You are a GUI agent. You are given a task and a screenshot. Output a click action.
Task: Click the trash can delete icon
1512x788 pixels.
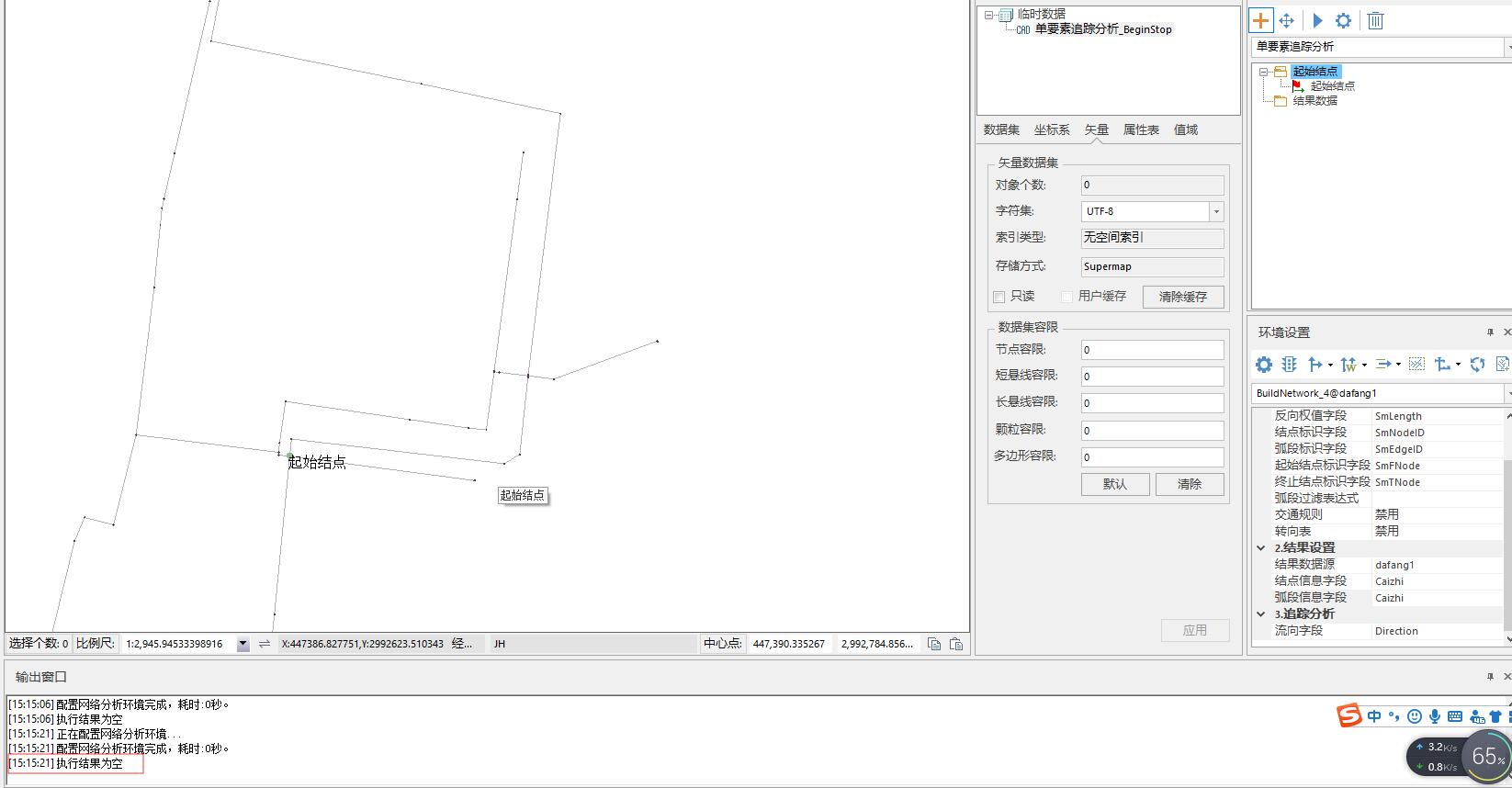[x=1375, y=20]
